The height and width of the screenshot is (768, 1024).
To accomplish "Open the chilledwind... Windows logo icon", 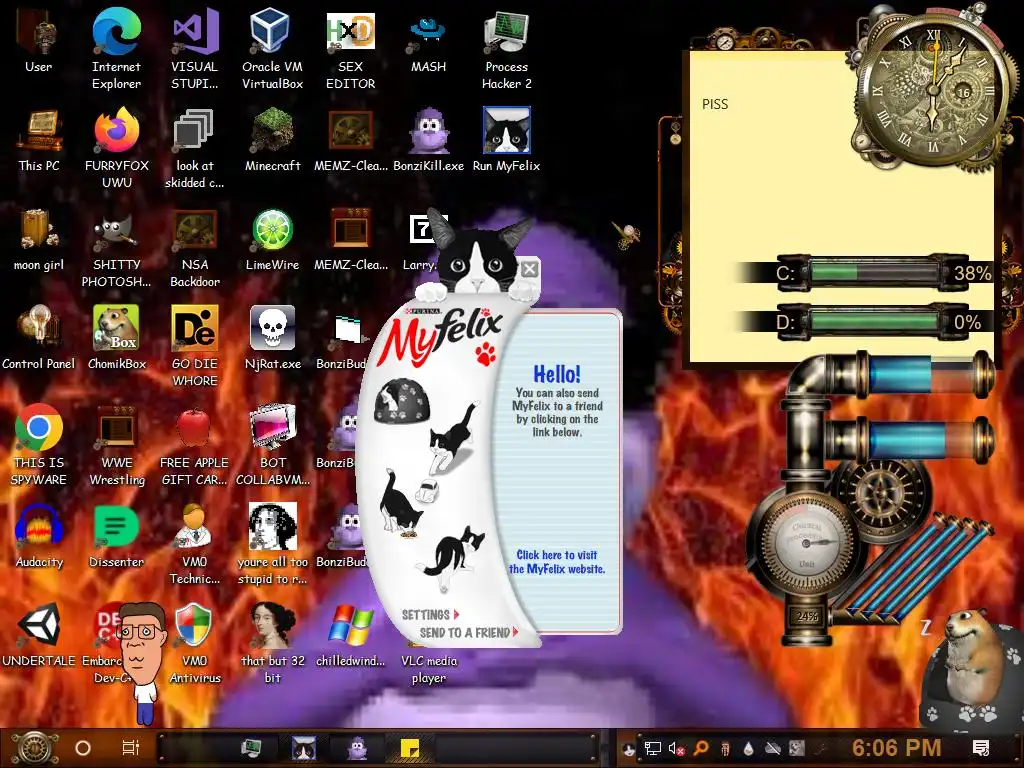I will (351, 626).
